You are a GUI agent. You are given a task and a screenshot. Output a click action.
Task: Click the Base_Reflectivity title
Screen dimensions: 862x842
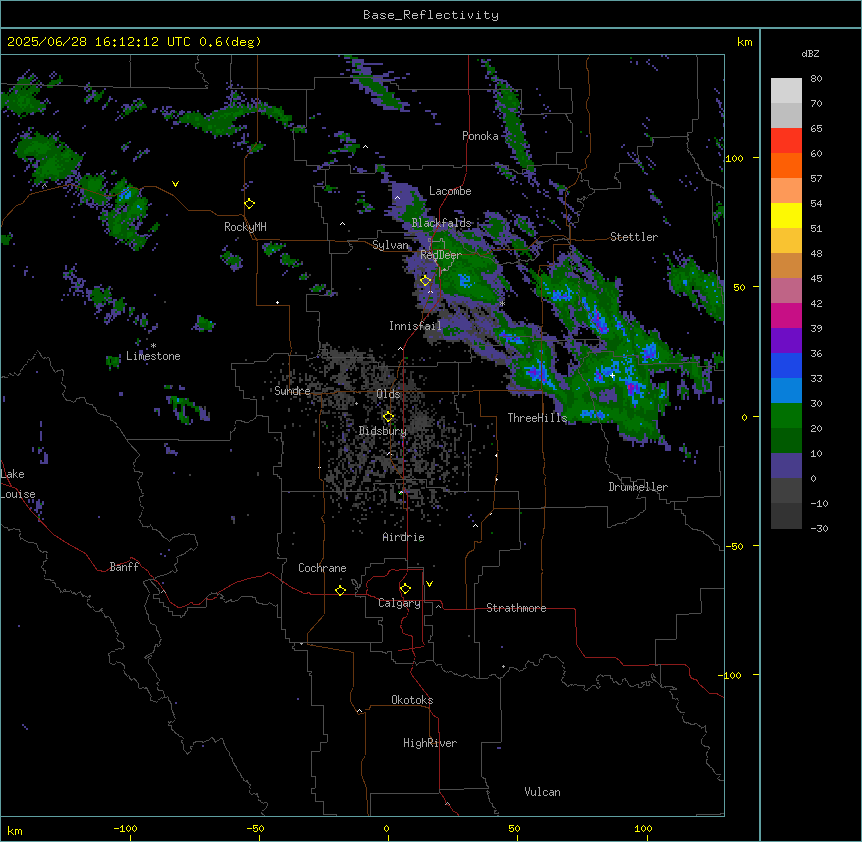coord(431,15)
